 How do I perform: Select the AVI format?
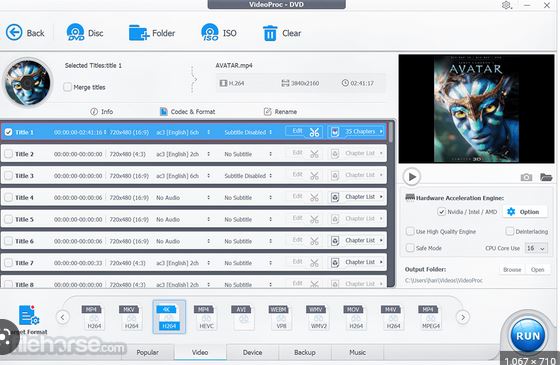coord(244,317)
